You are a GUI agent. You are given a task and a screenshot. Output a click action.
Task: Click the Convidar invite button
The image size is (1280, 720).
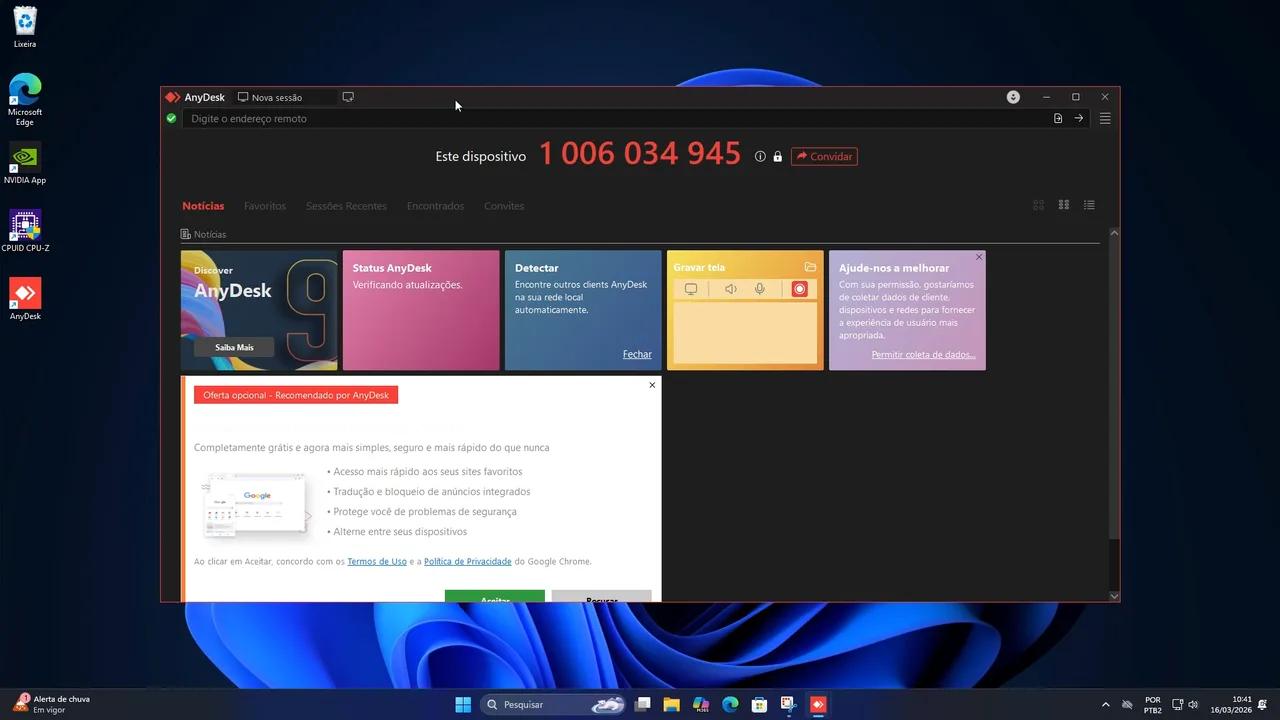(824, 156)
